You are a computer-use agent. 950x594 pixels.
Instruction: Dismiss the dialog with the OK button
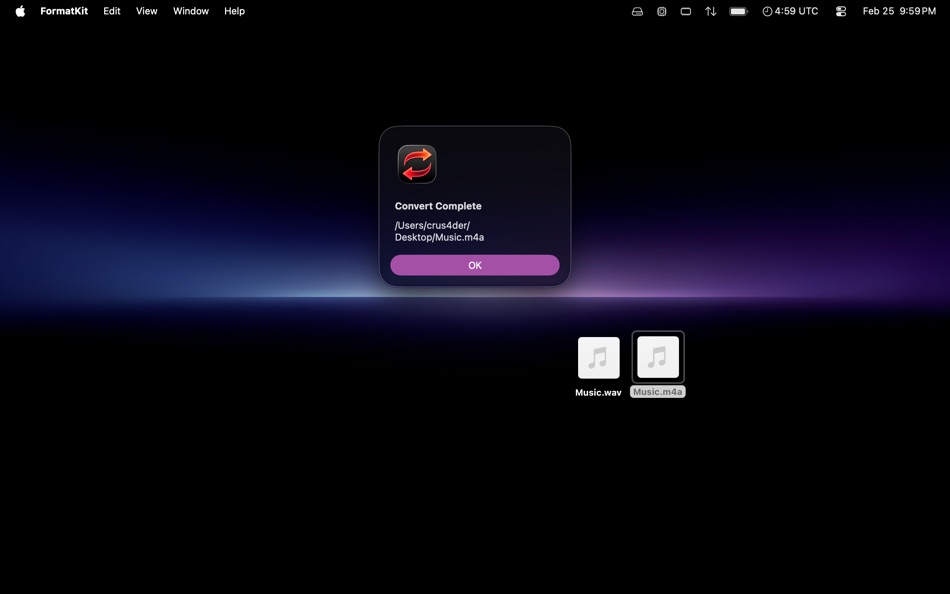coord(474,264)
